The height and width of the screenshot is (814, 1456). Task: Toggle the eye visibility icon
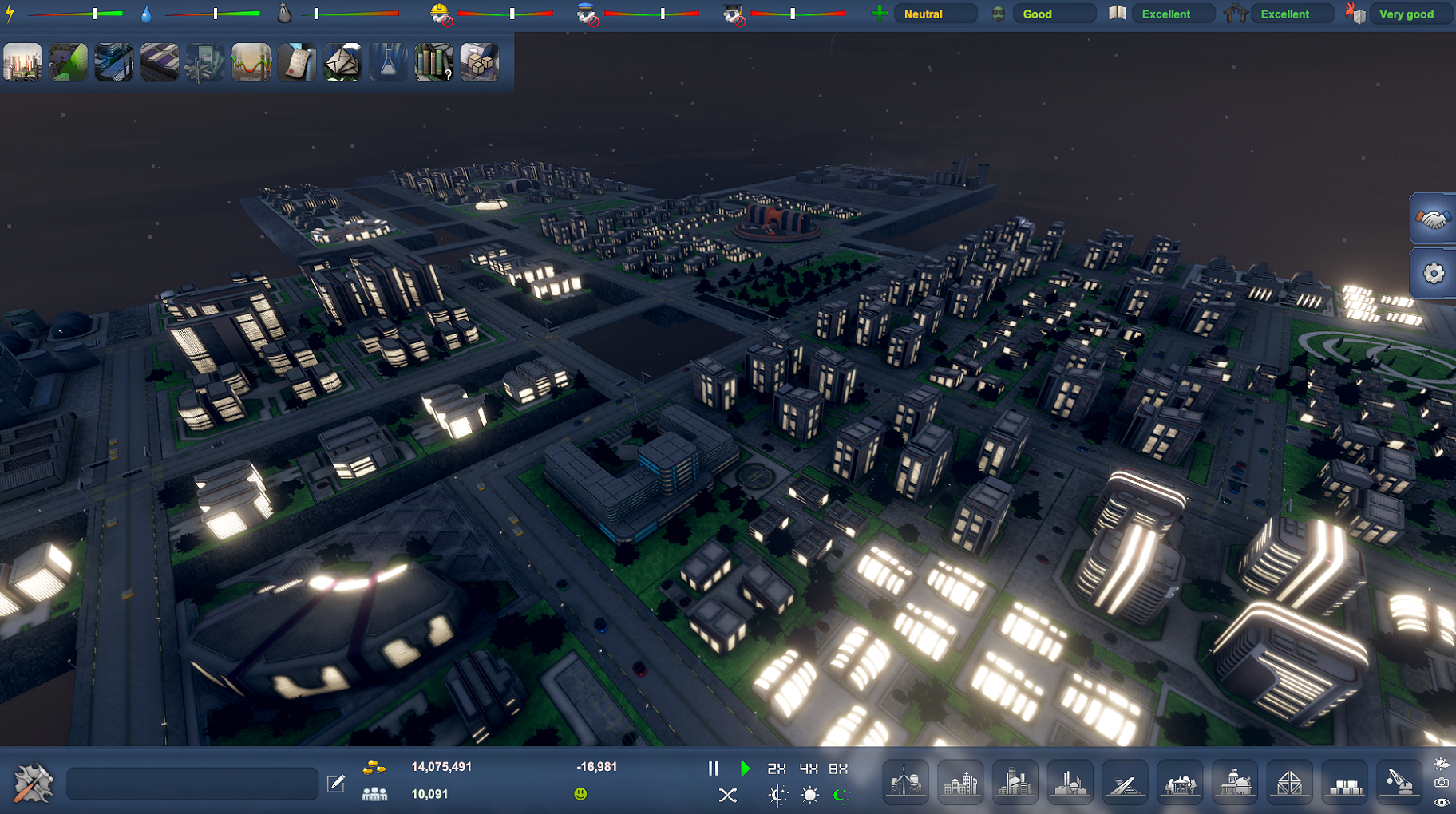click(1442, 803)
